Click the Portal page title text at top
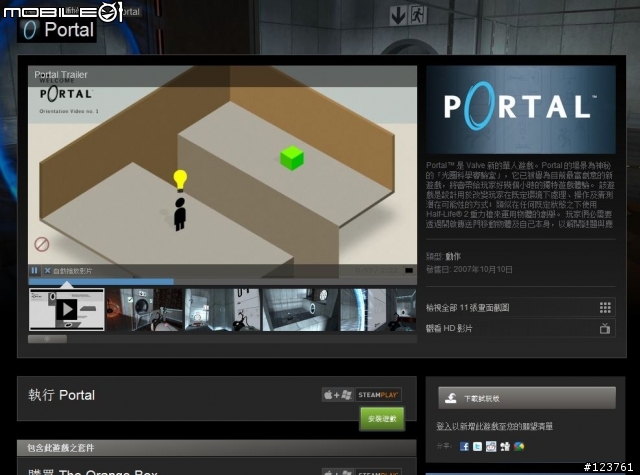This screenshot has height=475, width=640. click(x=69, y=30)
